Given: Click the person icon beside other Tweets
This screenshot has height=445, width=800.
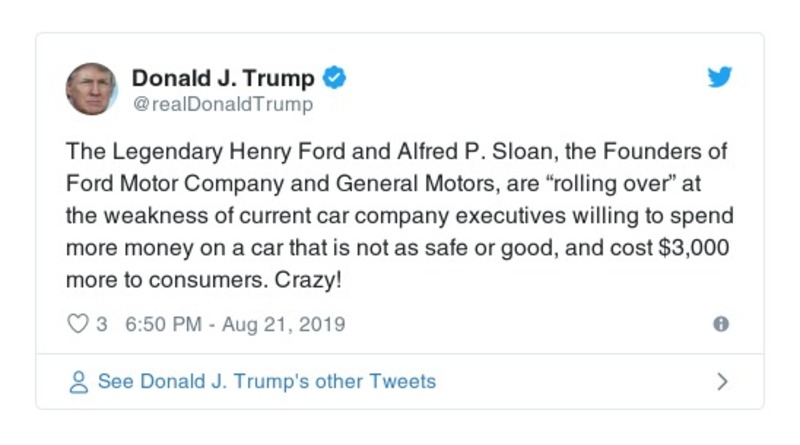Looking at the screenshot, I should click(78, 382).
